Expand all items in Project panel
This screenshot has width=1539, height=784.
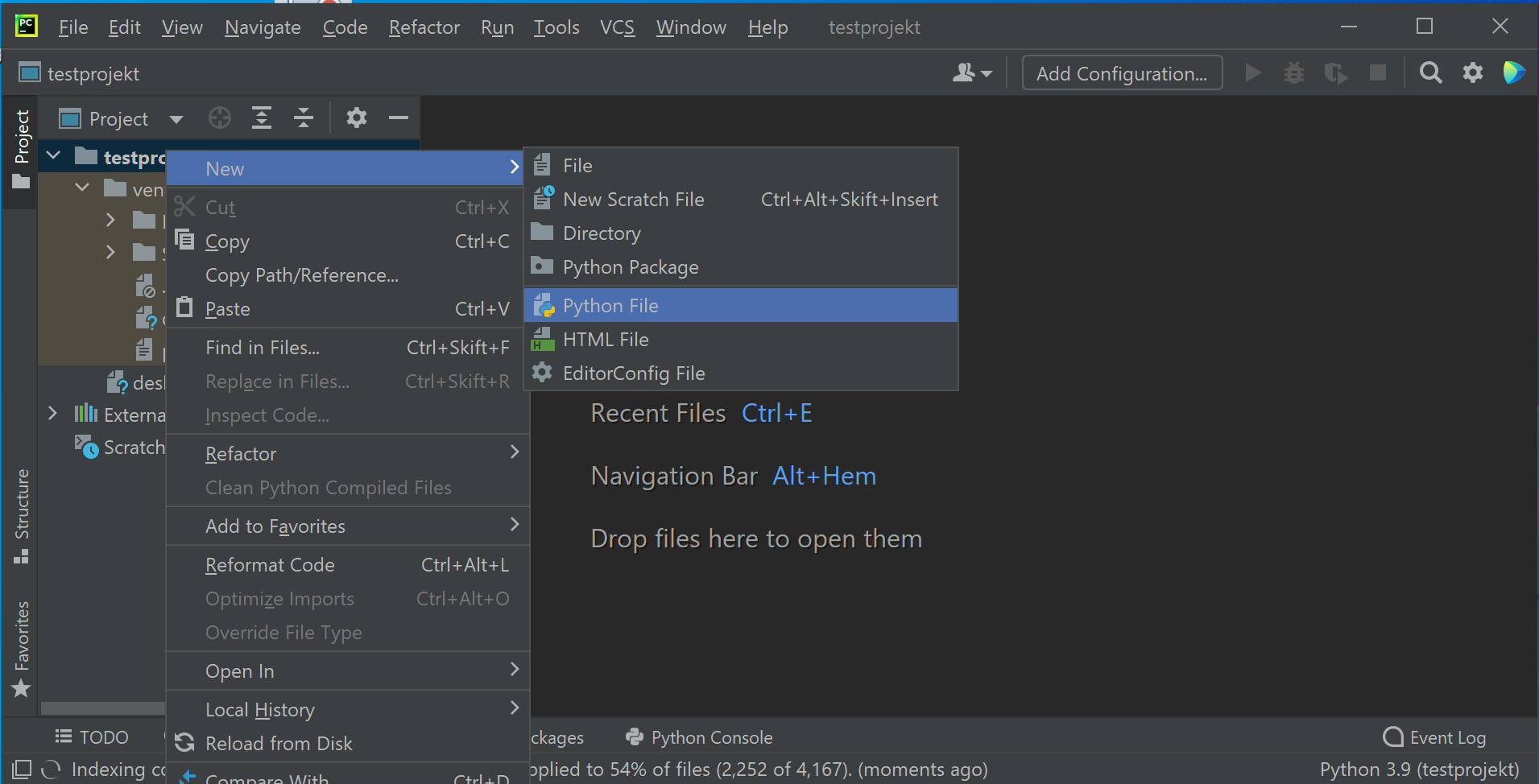[x=262, y=118]
